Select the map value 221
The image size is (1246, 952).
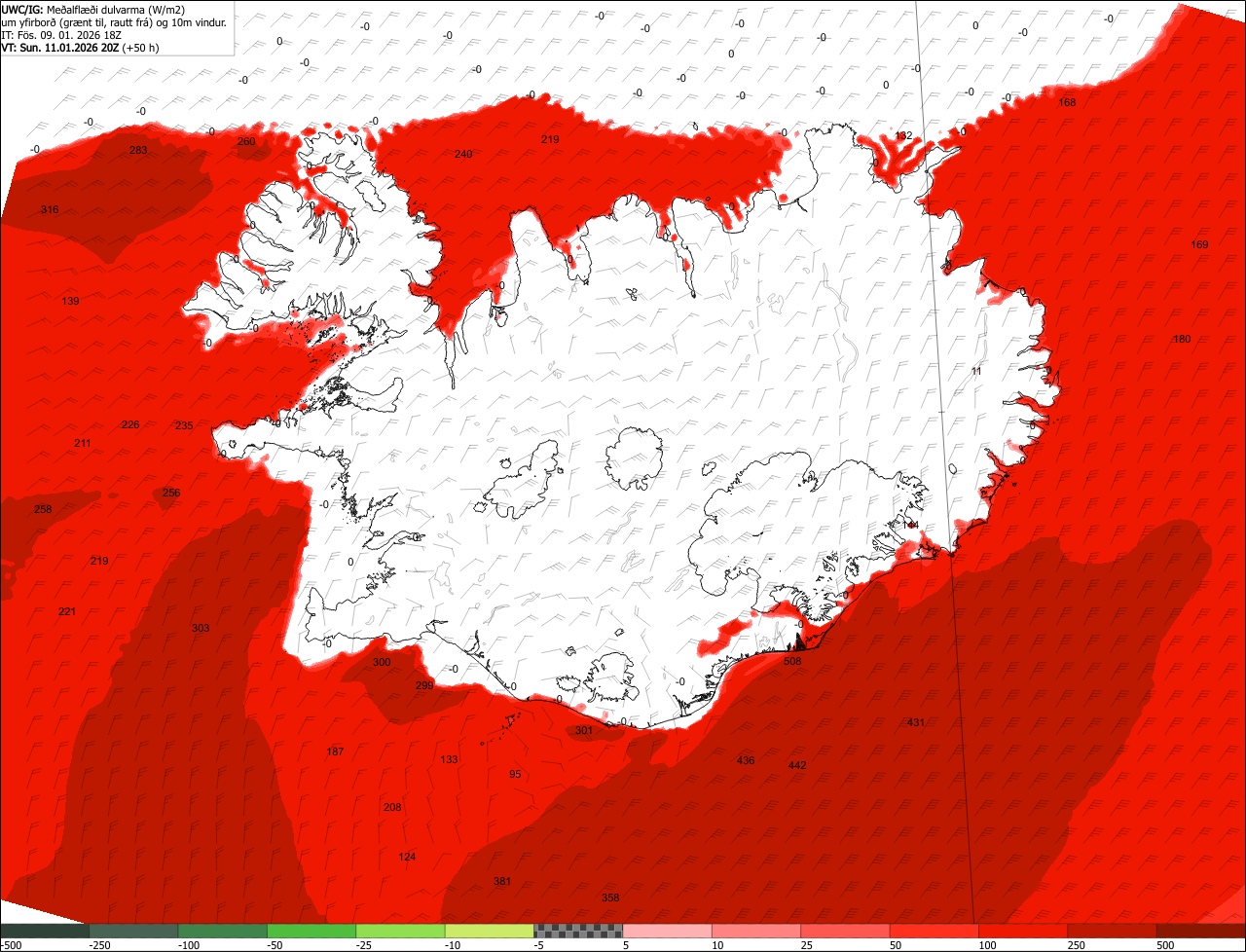pos(66,611)
